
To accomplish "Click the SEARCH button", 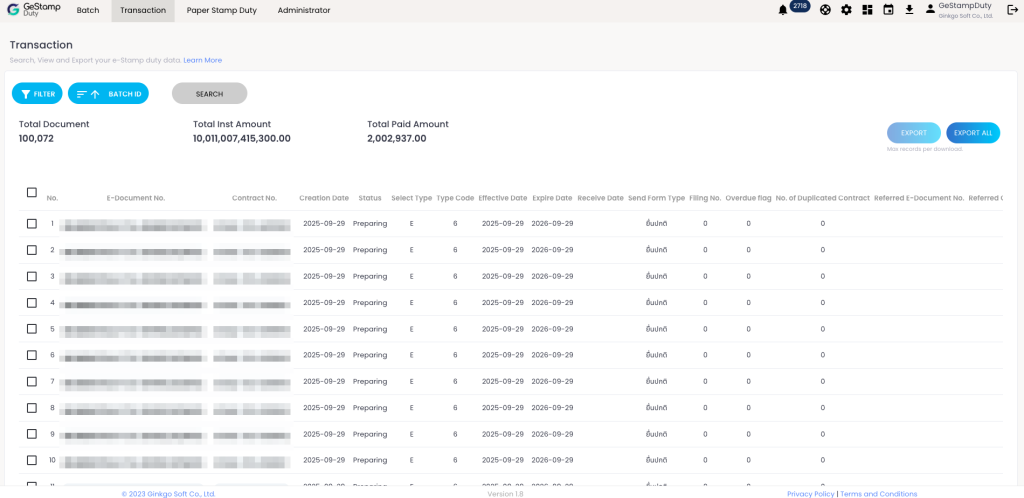I will [x=209, y=93].
